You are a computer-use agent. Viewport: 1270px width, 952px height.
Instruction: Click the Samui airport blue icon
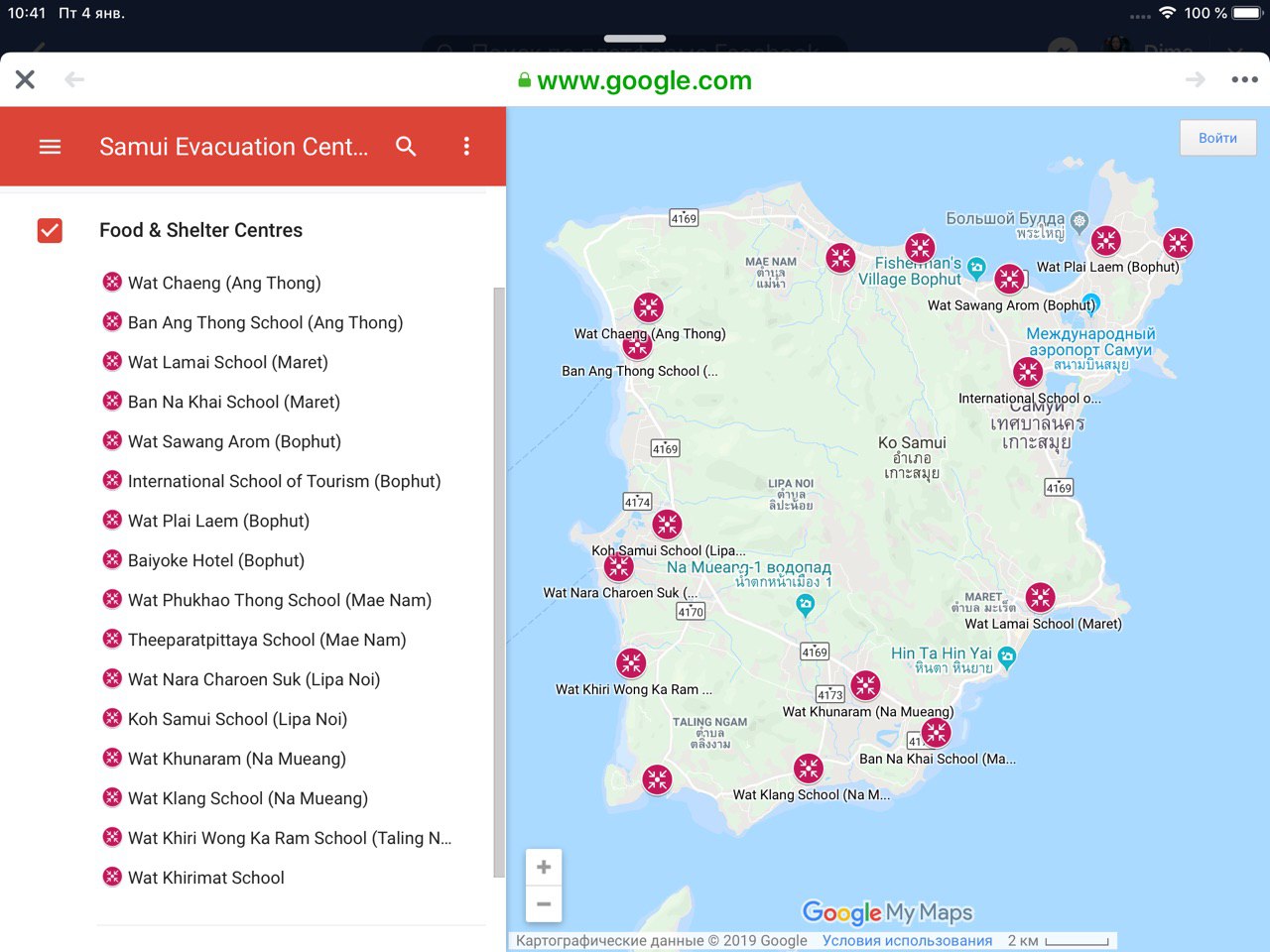point(1090,303)
